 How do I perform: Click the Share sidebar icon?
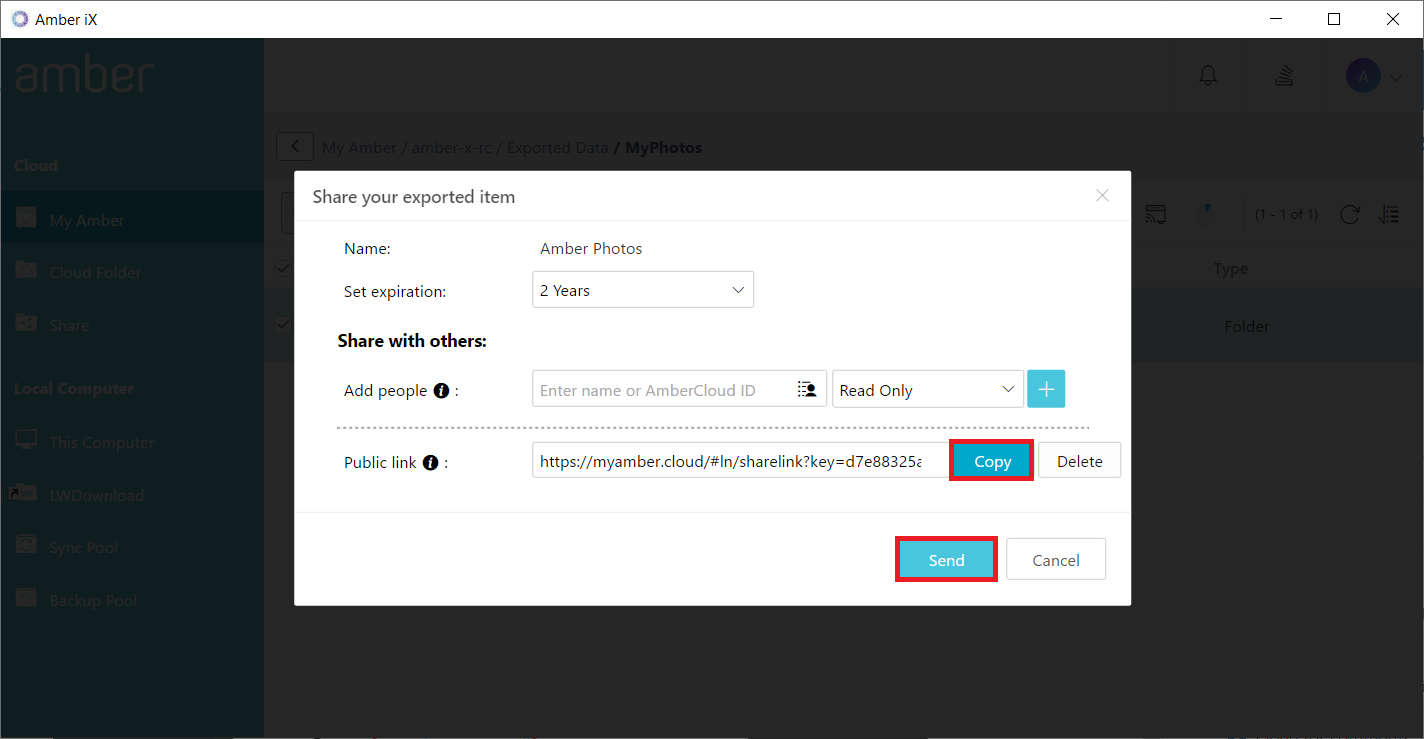point(27,323)
